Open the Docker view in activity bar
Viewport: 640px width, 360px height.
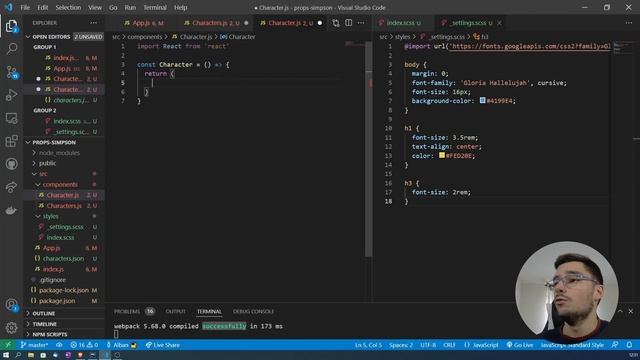[x=11, y=210]
